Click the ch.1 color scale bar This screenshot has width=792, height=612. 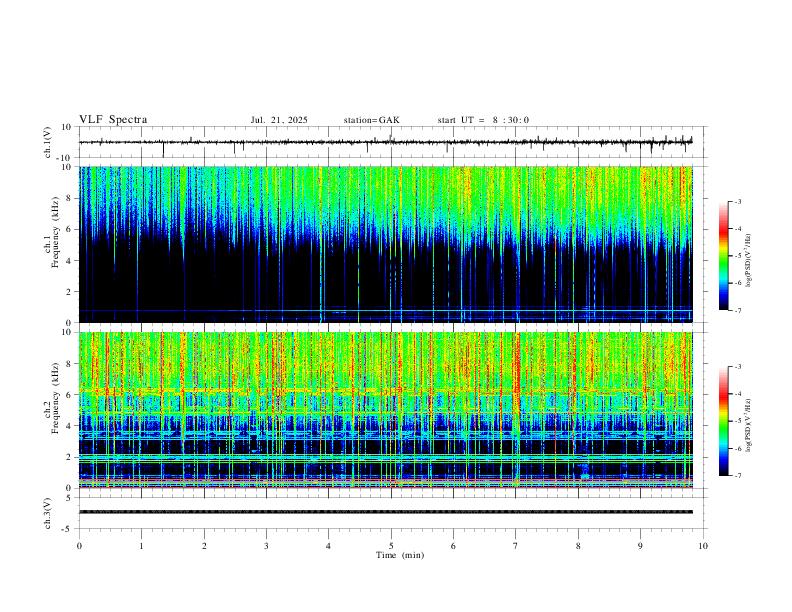tap(723, 256)
